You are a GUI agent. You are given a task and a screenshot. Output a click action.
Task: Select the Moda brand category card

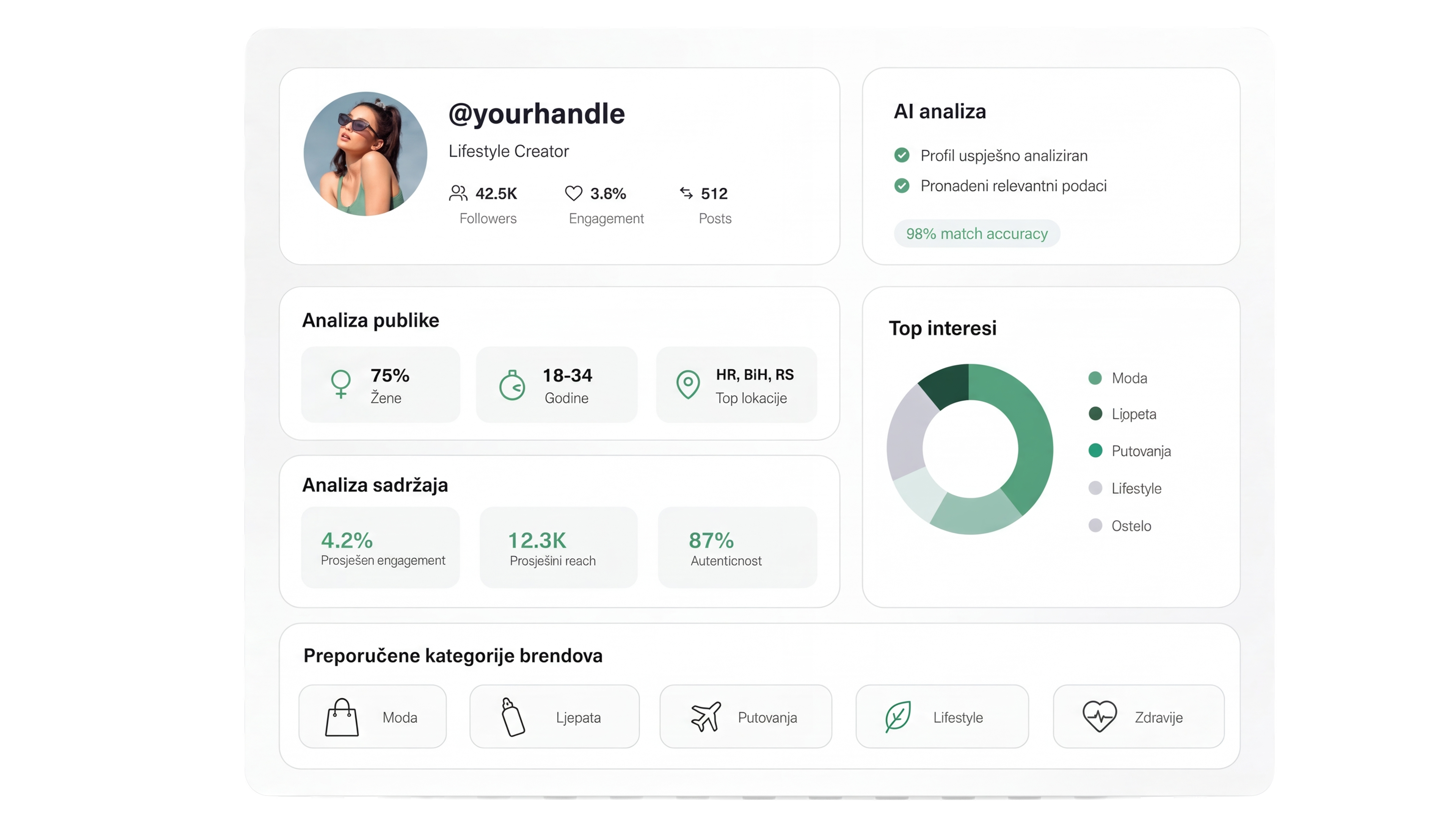click(x=372, y=717)
